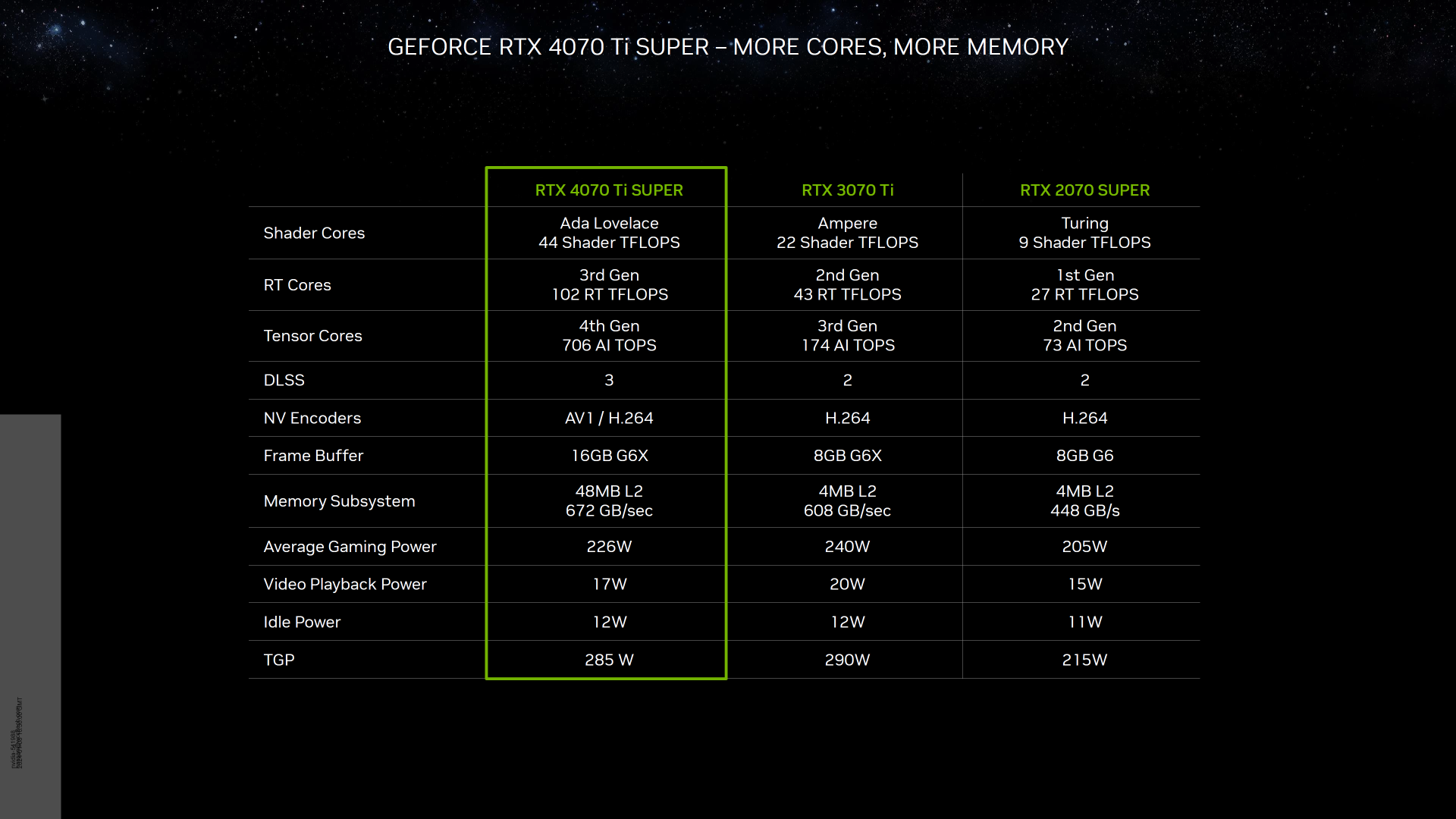Click the Average Gaming Power label
Image resolution: width=1456 pixels, height=819 pixels.
(350, 547)
